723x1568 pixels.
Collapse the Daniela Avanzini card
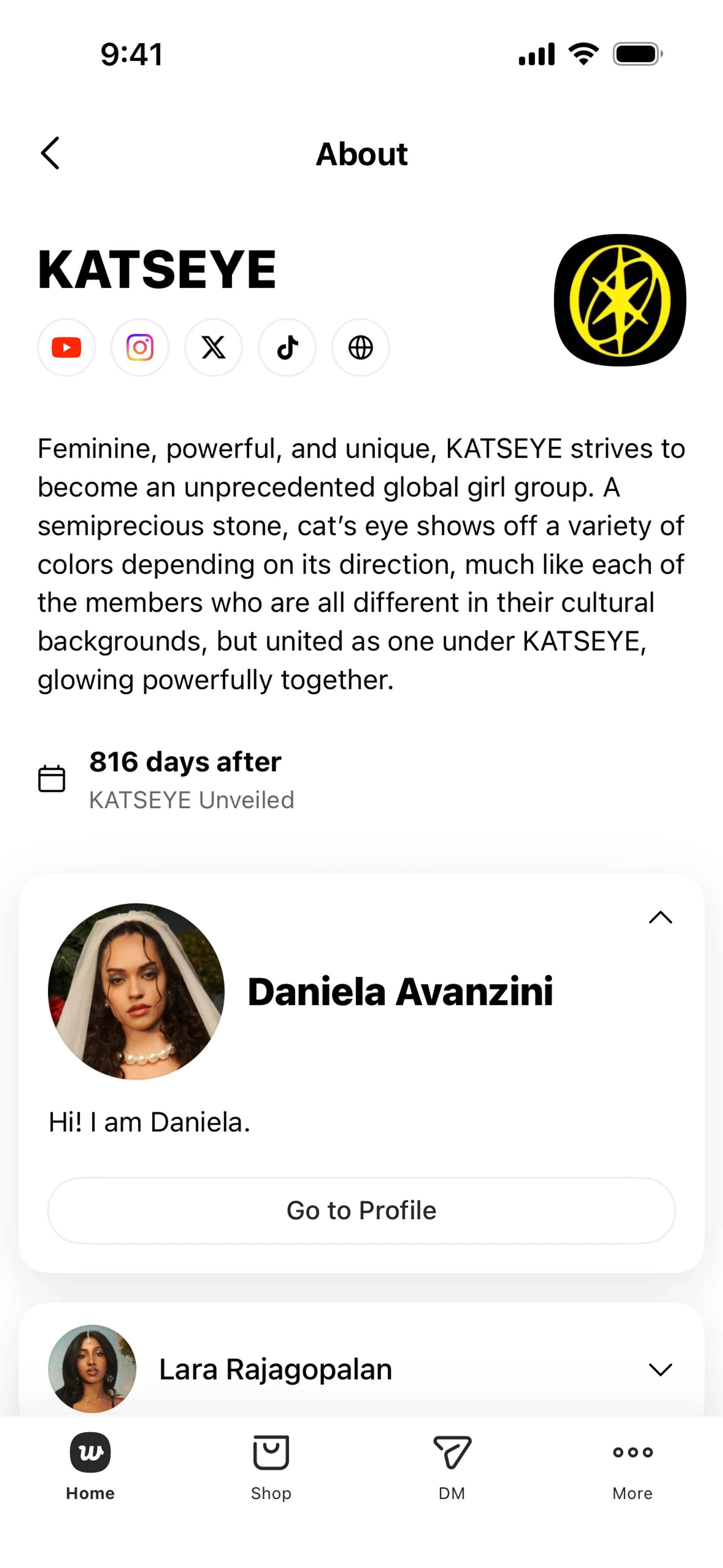coord(660,917)
